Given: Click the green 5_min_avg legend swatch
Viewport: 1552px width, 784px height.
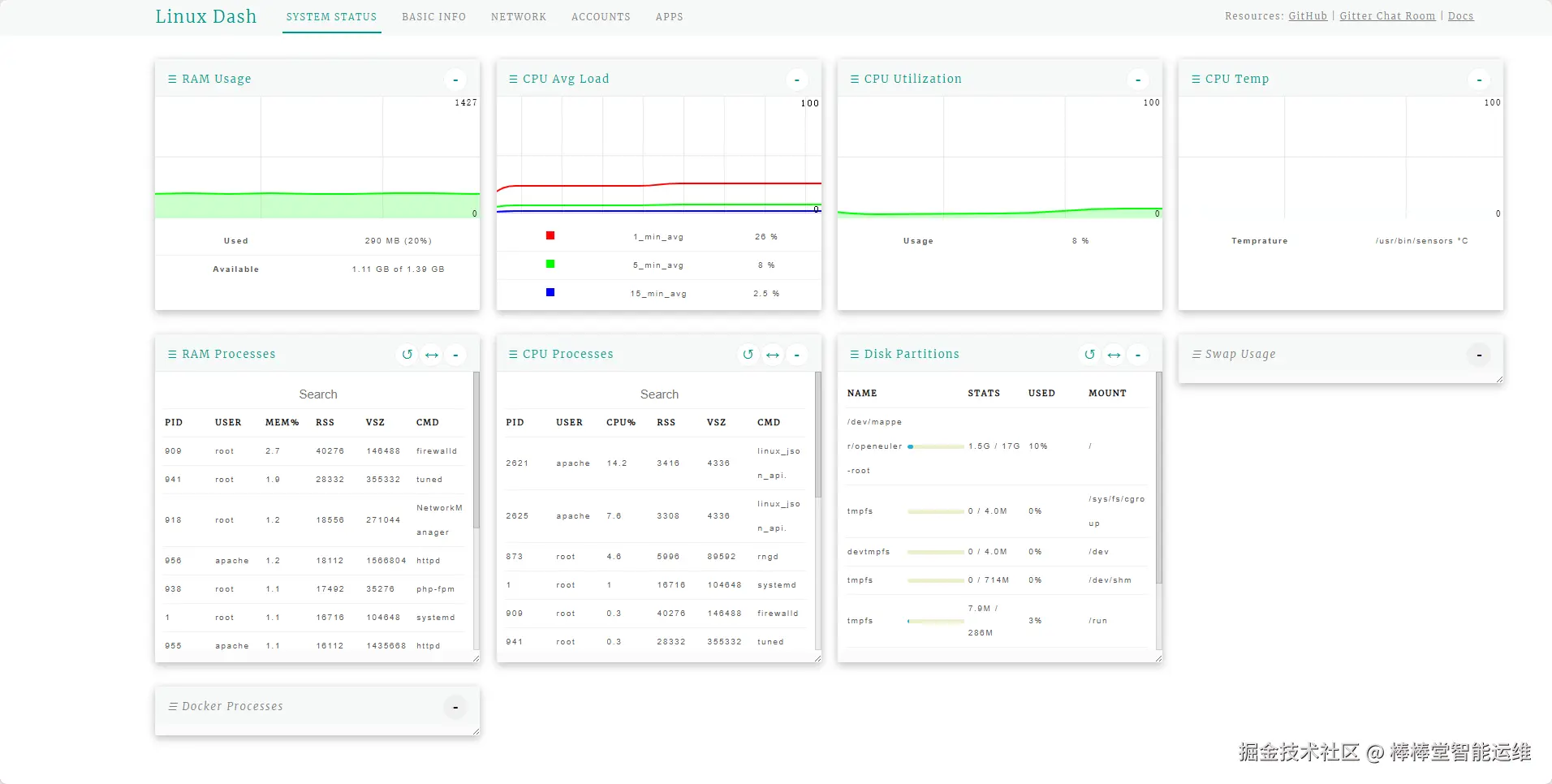Looking at the screenshot, I should tap(550, 264).
